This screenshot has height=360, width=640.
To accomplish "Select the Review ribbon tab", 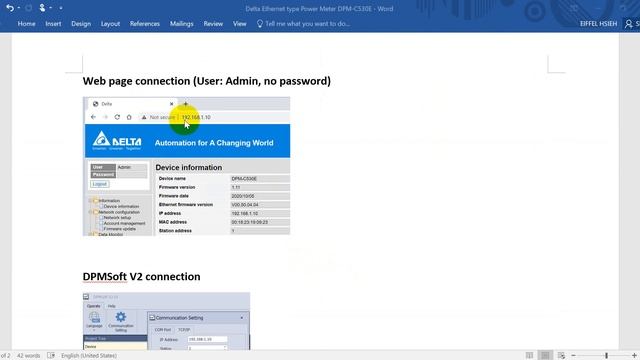I will (213, 24).
